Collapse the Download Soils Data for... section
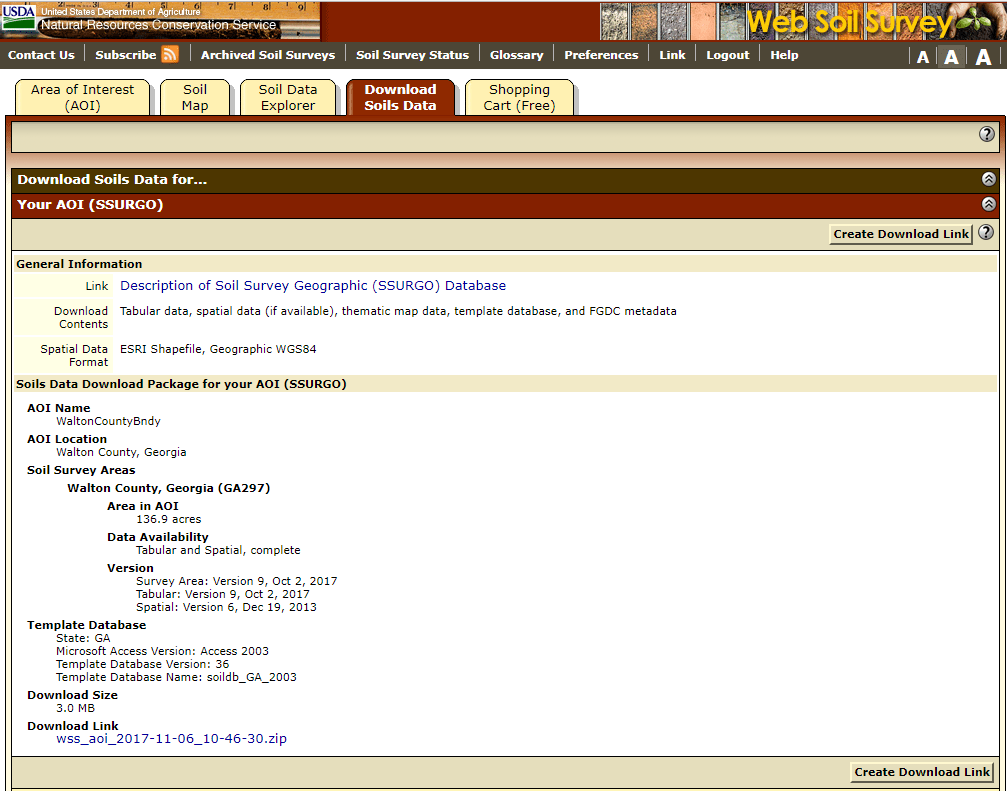The image size is (1007, 791). (x=989, y=179)
